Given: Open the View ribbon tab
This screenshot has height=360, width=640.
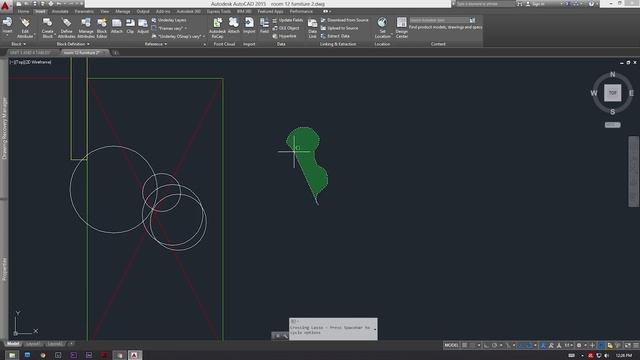Looking at the screenshot, I should click(104, 11).
